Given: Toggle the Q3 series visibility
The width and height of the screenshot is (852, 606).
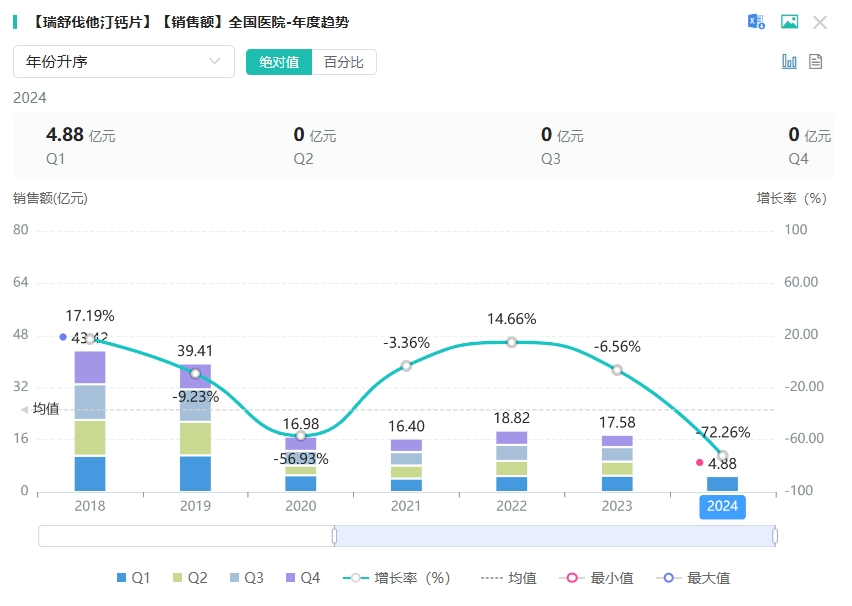Looking at the screenshot, I should point(245,578).
